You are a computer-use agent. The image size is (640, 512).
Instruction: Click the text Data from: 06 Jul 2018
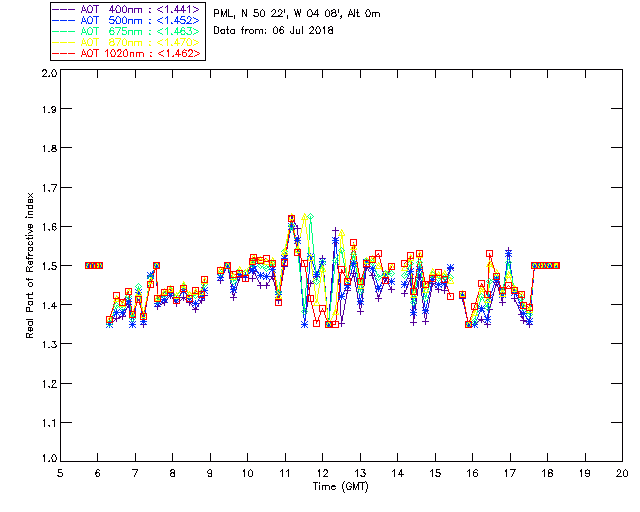pyautogui.click(x=273, y=31)
